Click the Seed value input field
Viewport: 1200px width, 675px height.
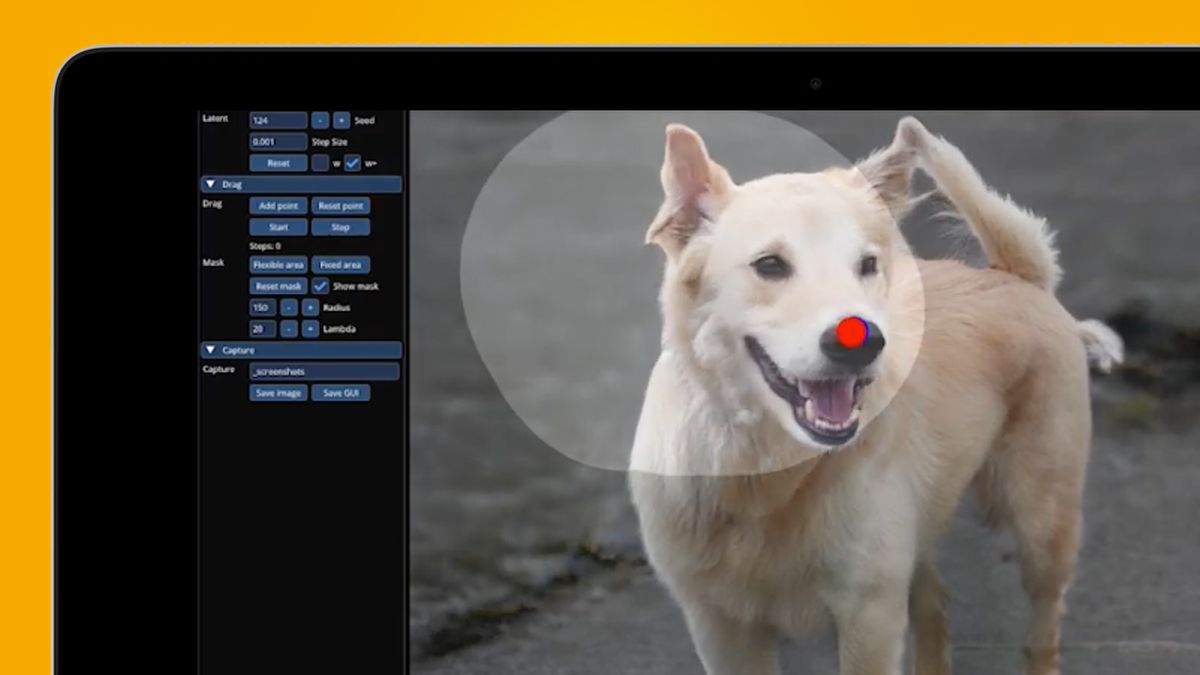pyautogui.click(x=278, y=120)
